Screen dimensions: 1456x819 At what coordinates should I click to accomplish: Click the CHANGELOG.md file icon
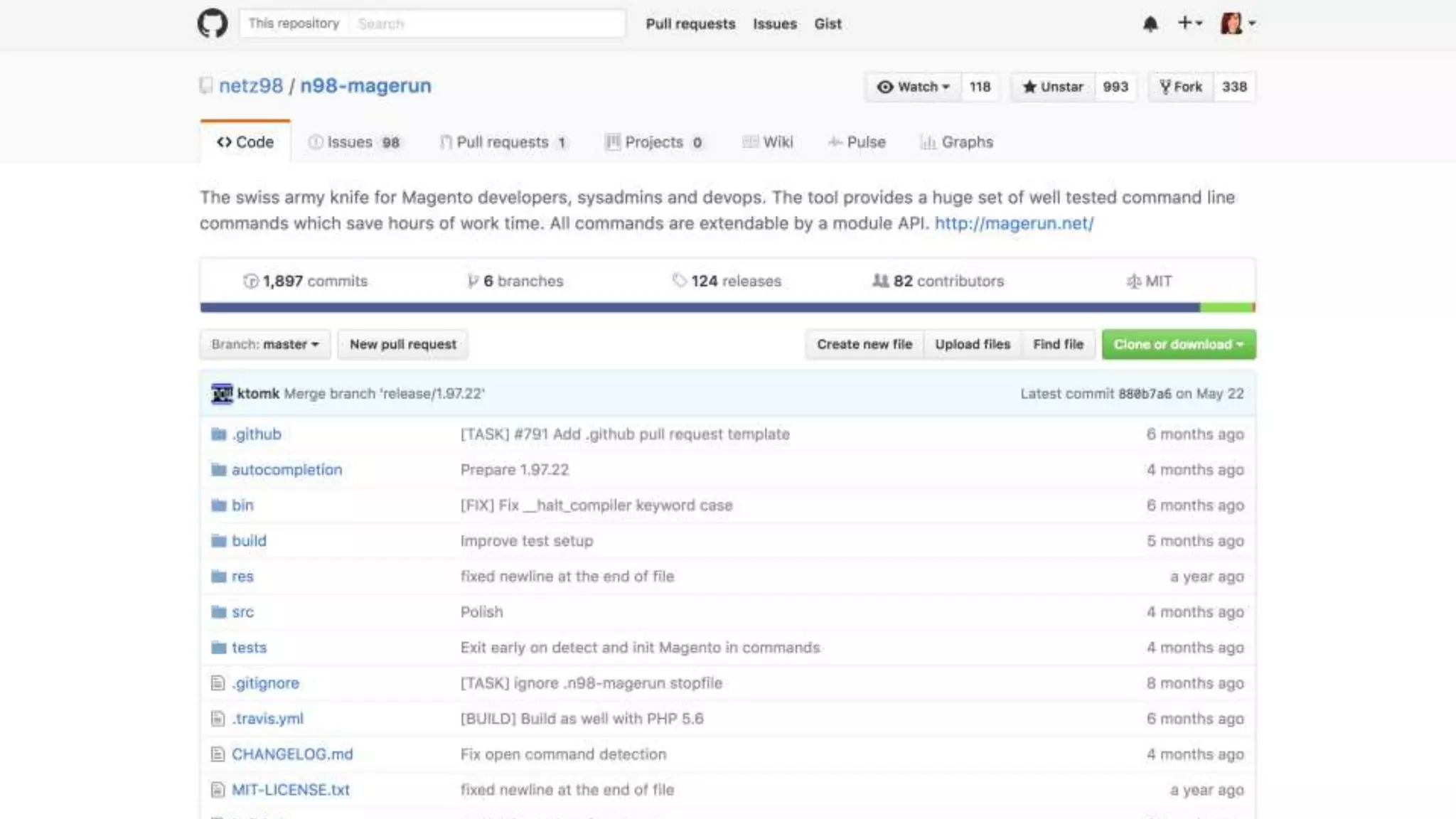pos(218,754)
